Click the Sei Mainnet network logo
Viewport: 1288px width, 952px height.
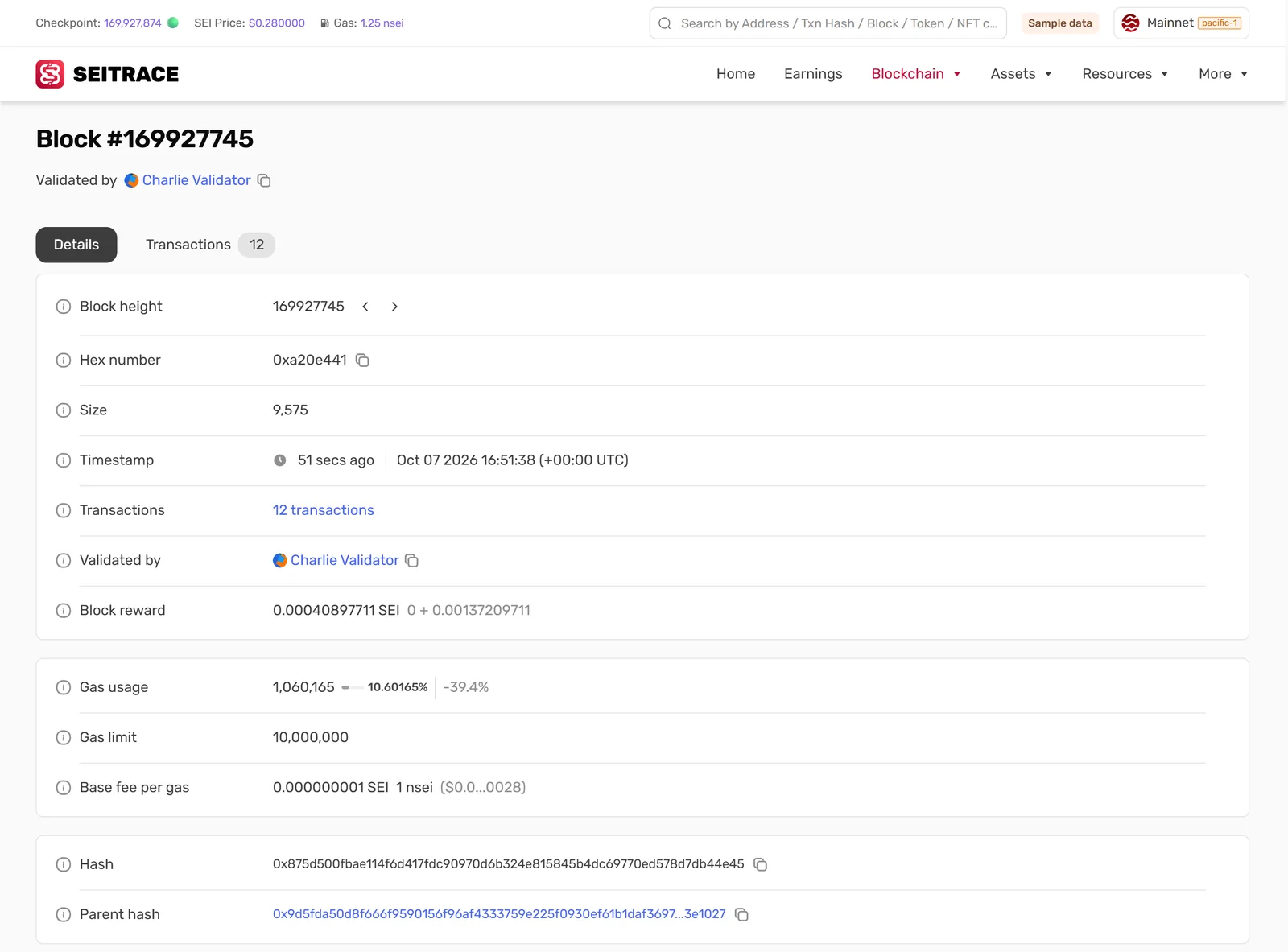coord(1130,23)
